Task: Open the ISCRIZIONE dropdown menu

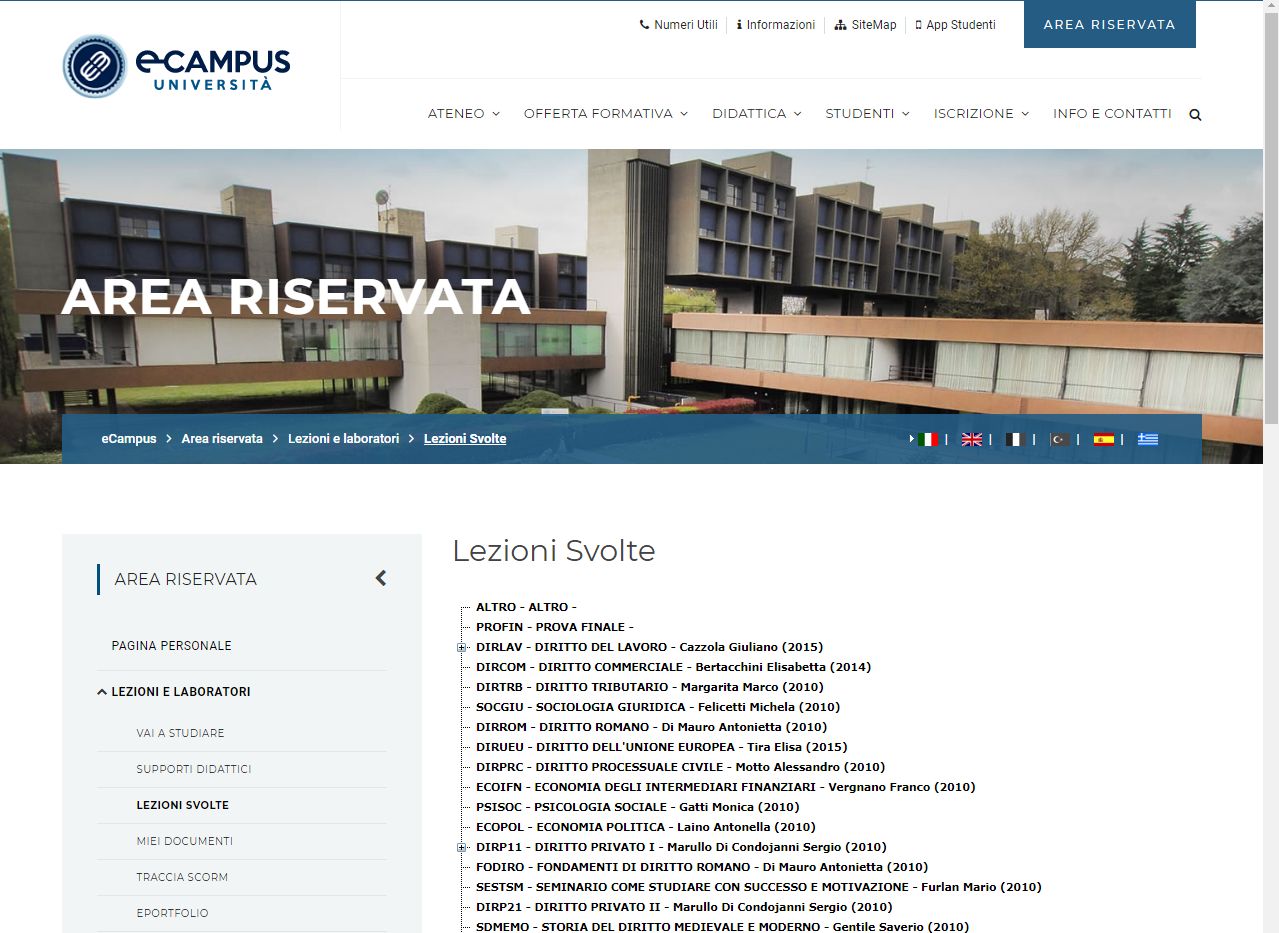Action: 981,114
